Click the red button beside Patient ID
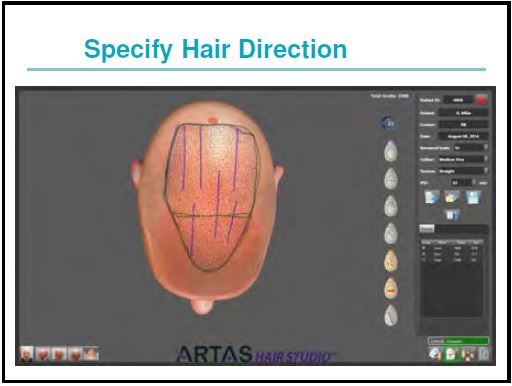Viewport: 512px width, 386px height. click(x=481, y=100)
